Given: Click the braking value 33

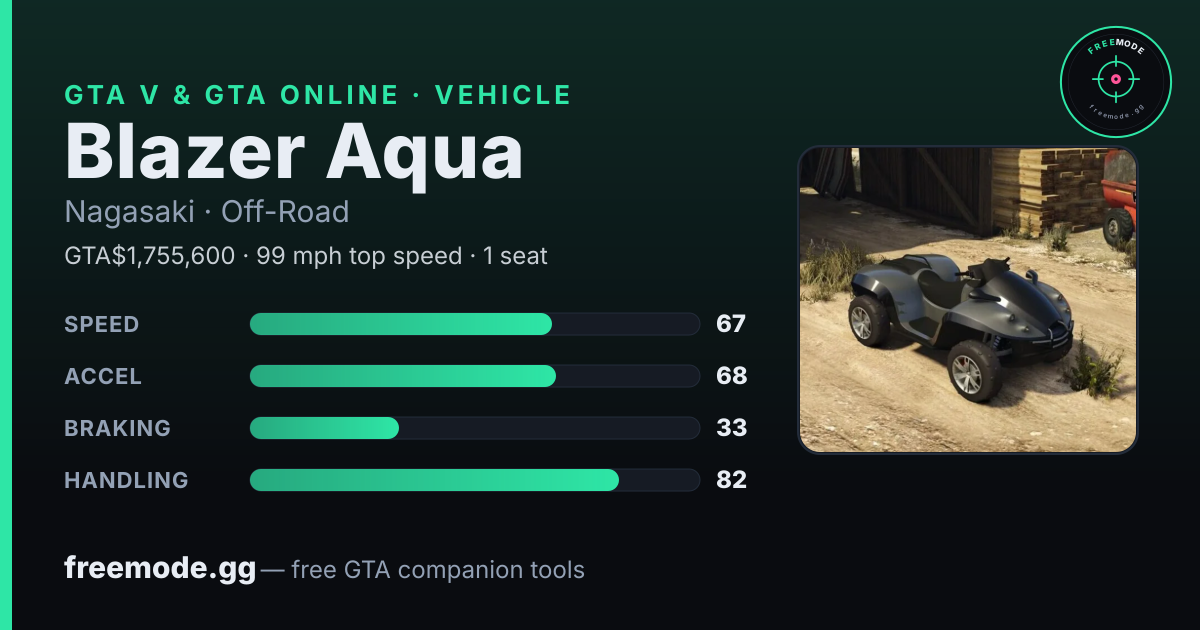Looking at the screenshot, I should (x=732, y=428).
